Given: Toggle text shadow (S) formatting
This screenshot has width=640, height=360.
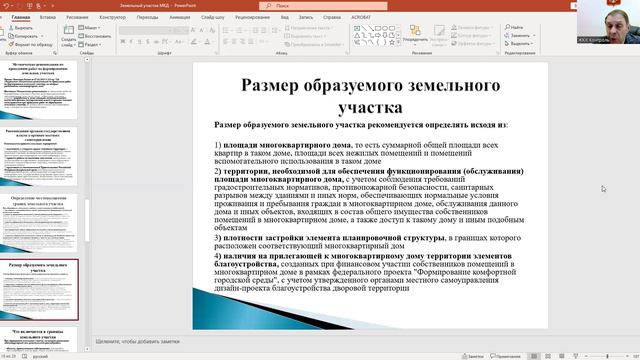Looking at the screenshot, I should coord(148,42).
